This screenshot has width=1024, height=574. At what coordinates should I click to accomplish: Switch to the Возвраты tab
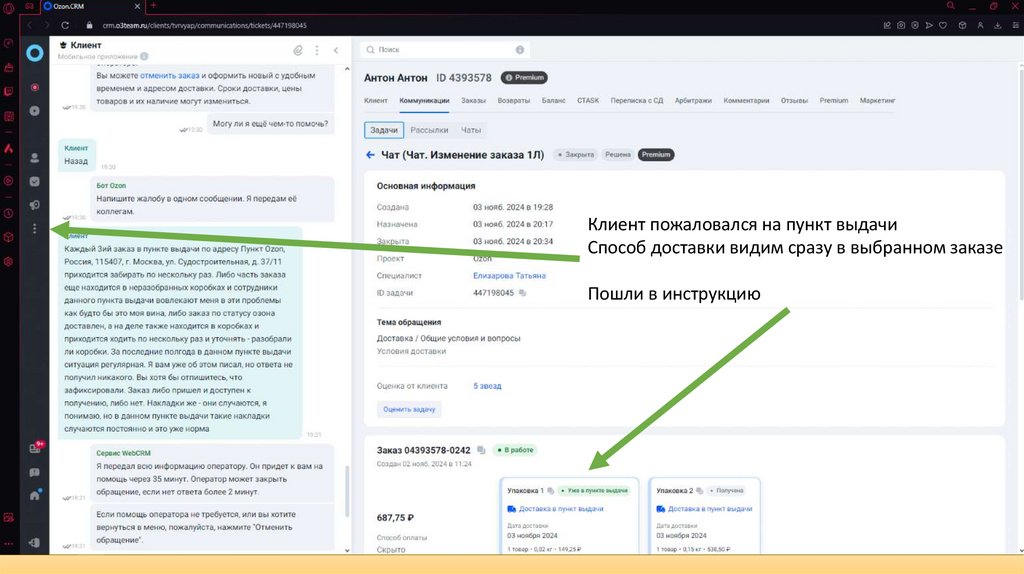(x=514, y=101)
